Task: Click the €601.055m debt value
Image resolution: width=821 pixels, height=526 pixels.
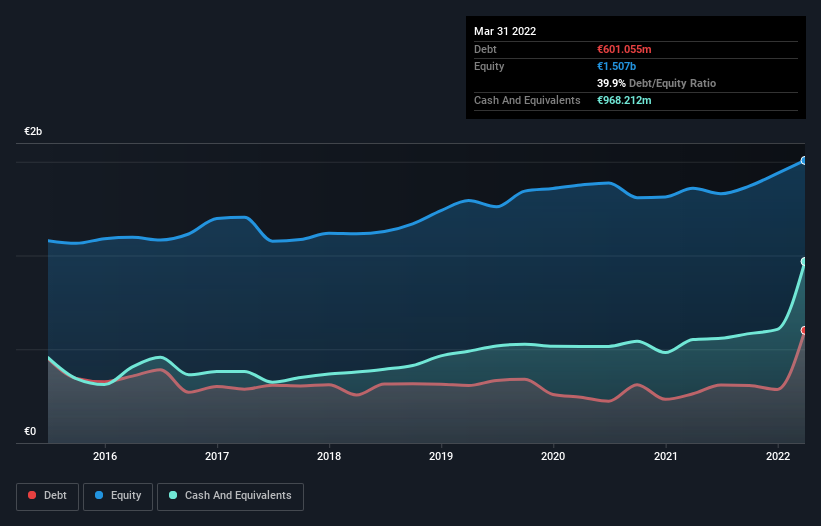Action: (624, 49)
